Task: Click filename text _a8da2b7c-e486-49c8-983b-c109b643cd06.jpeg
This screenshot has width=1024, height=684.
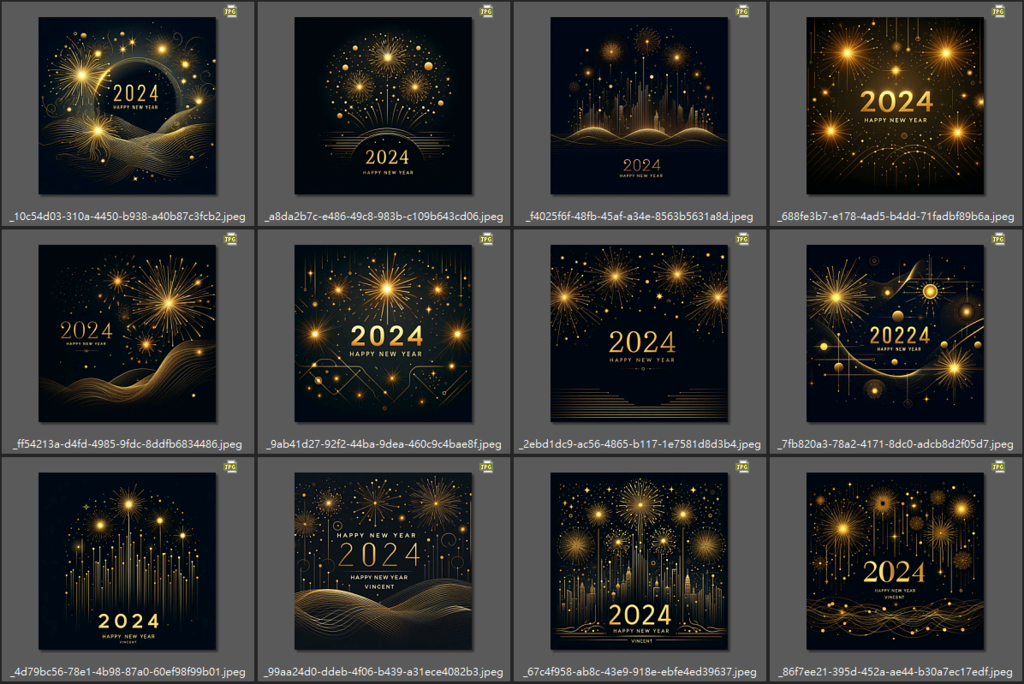Action: coord(383,216)
